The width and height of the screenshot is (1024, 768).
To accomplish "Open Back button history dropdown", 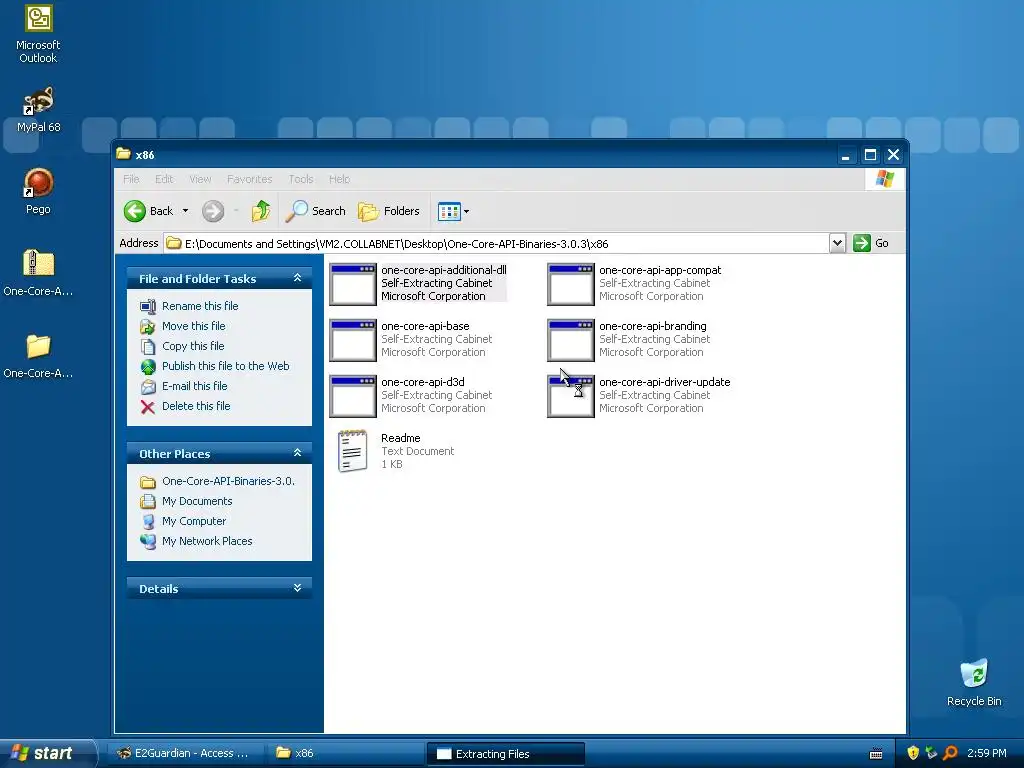I will 185,211.
